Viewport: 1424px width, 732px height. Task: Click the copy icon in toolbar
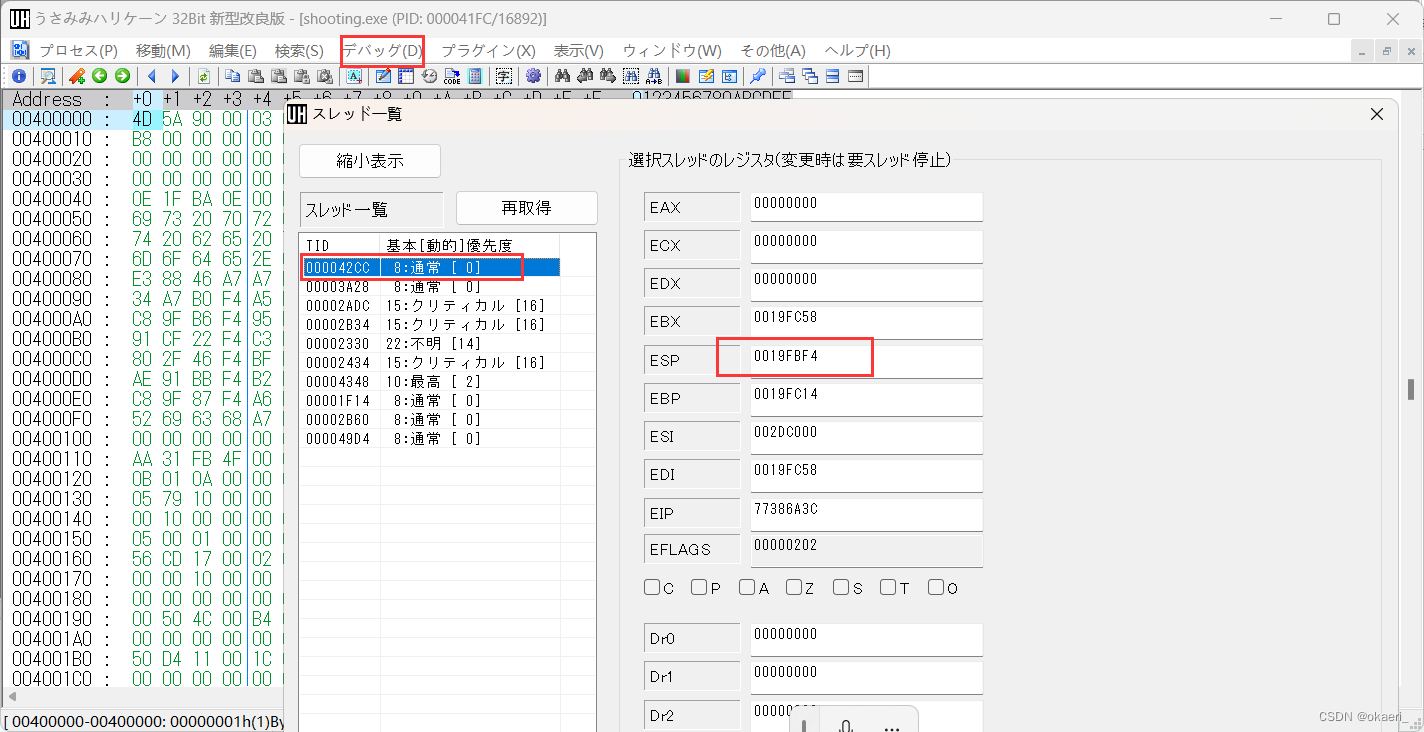232,76
